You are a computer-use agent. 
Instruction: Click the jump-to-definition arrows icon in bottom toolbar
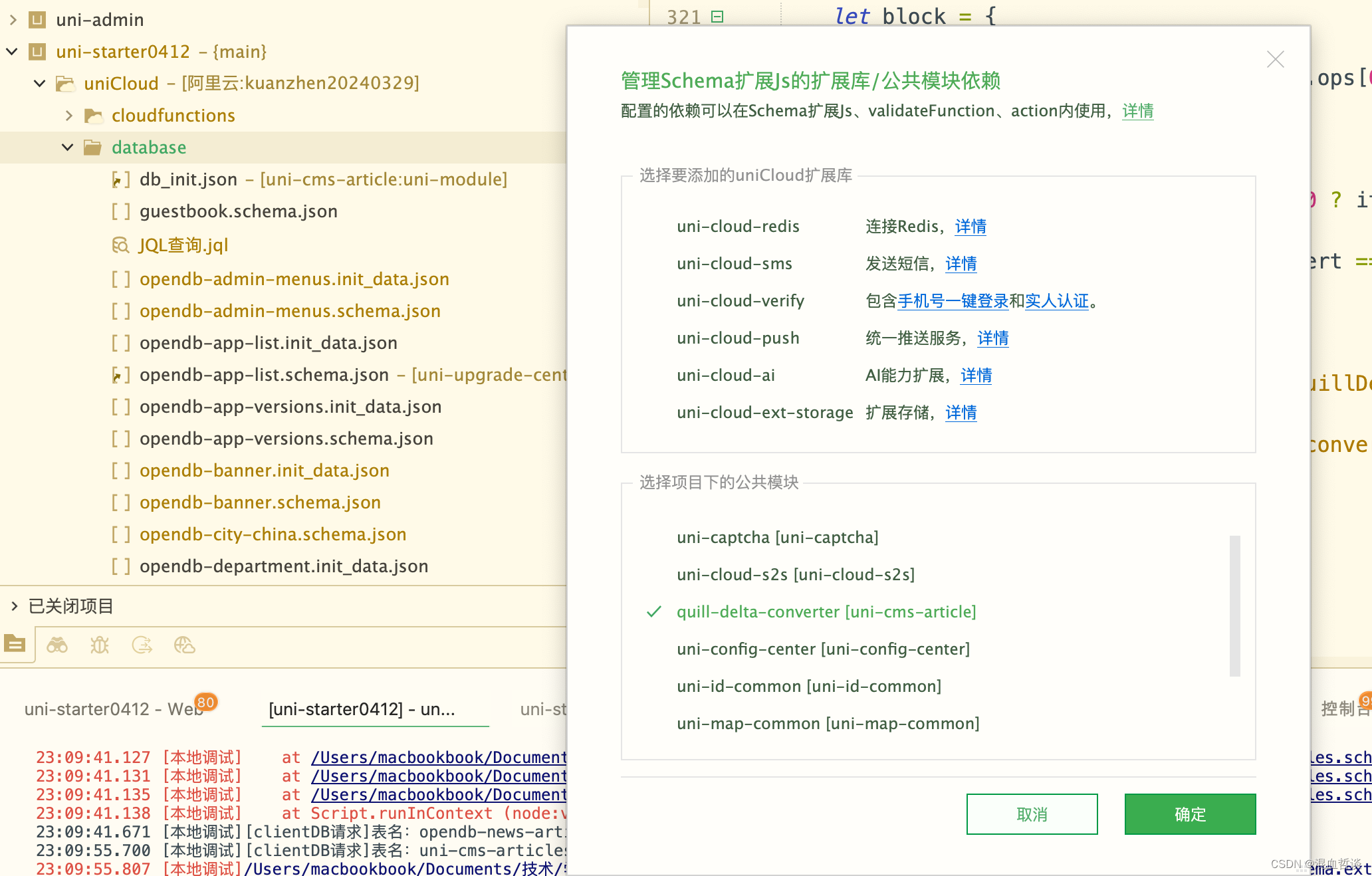(142, 644)
